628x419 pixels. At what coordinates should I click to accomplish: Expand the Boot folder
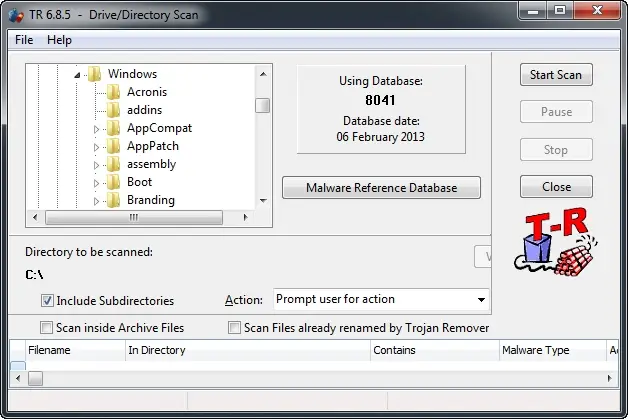(x=96, y=183)
